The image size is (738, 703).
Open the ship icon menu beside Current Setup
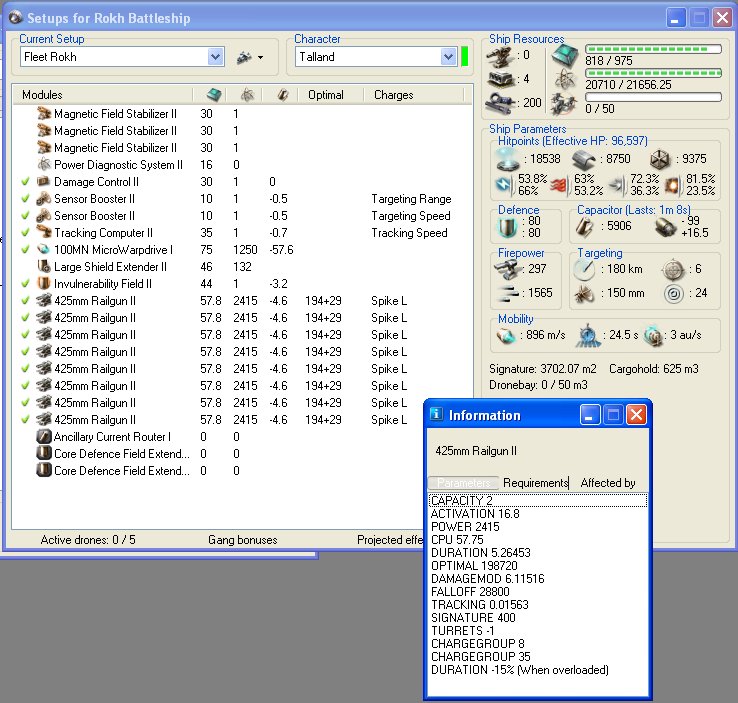tap(249, 57)
